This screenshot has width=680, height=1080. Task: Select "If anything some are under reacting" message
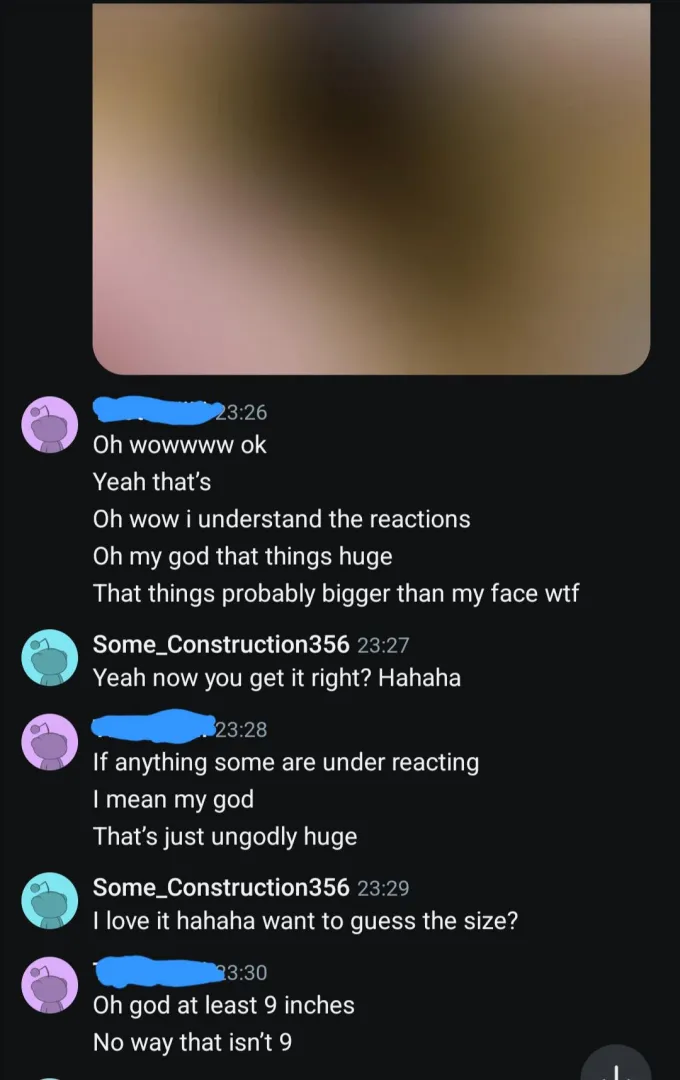[x=286, y=762]
